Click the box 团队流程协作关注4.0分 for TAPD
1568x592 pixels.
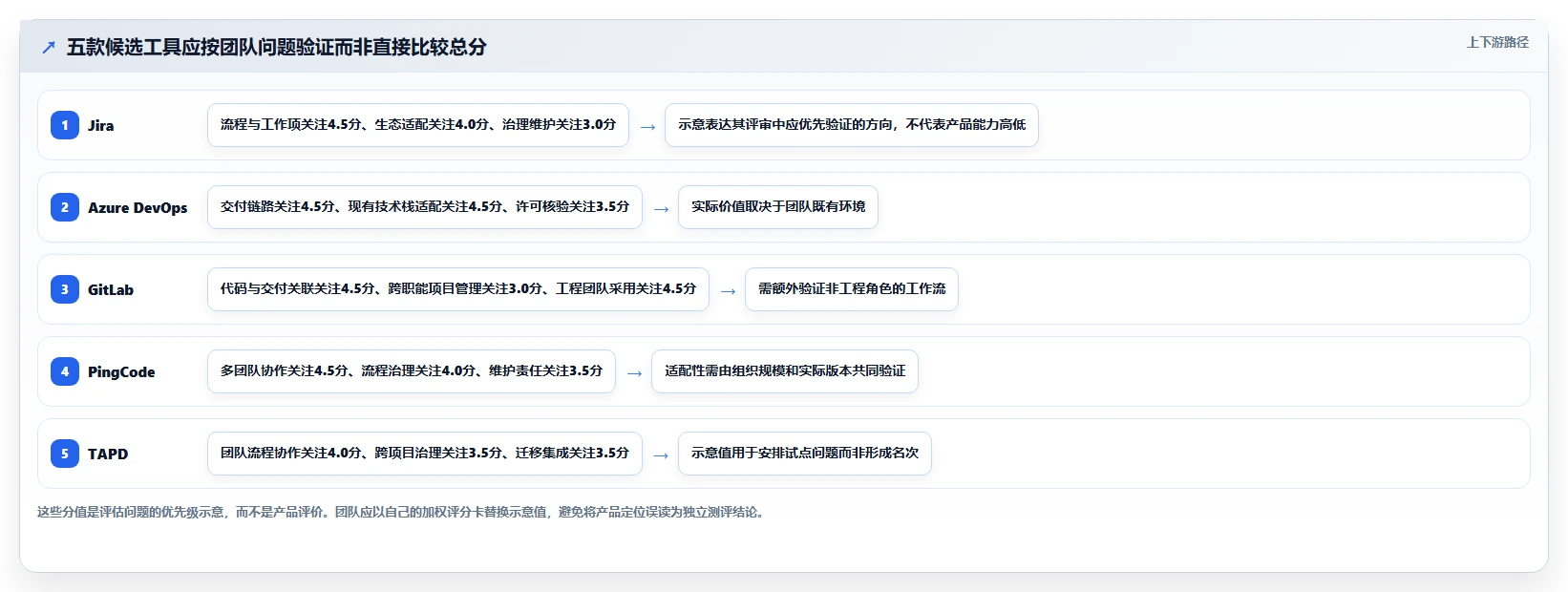(425, 454)
